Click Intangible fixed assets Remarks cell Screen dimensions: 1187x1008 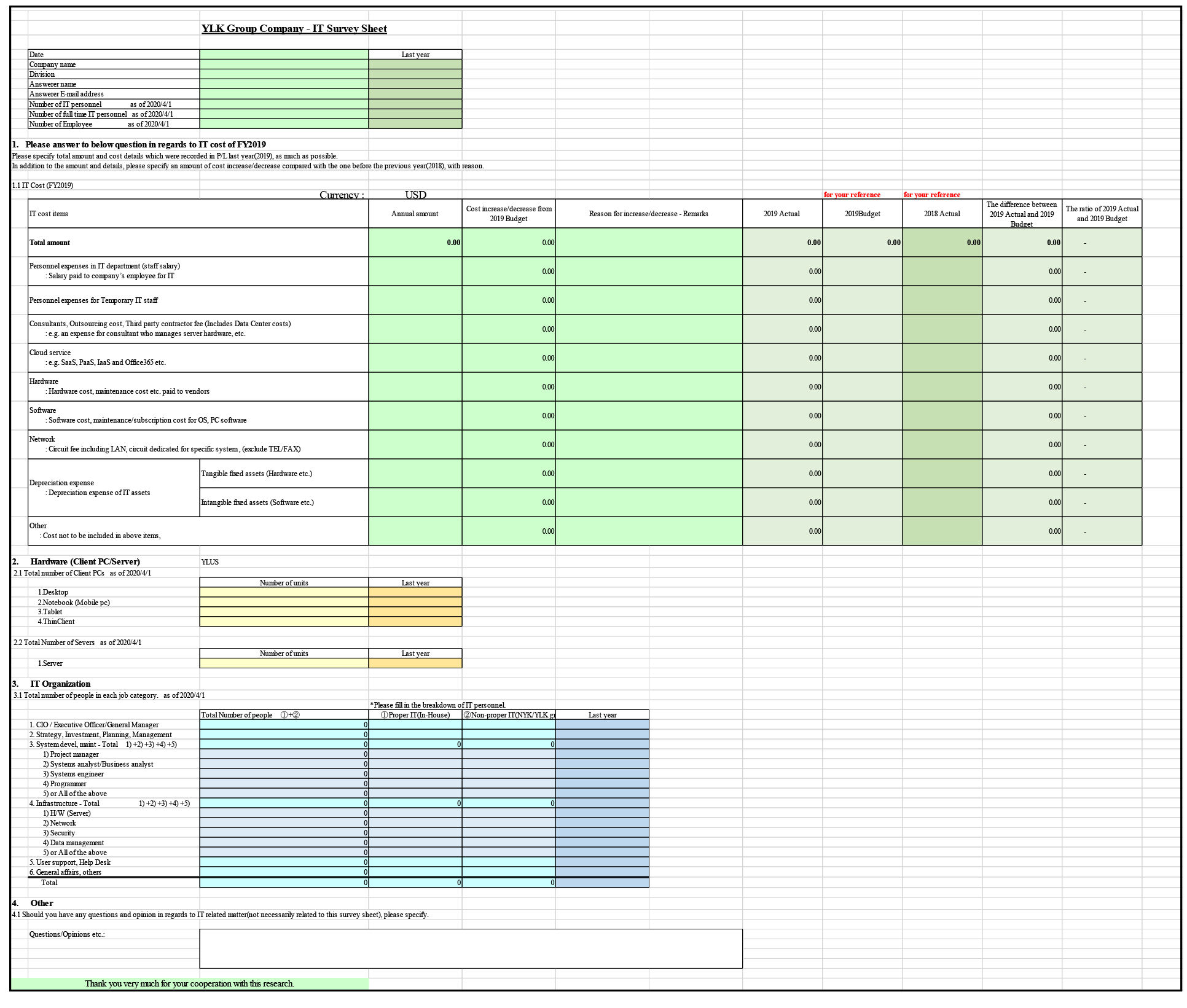coord(649,502)
